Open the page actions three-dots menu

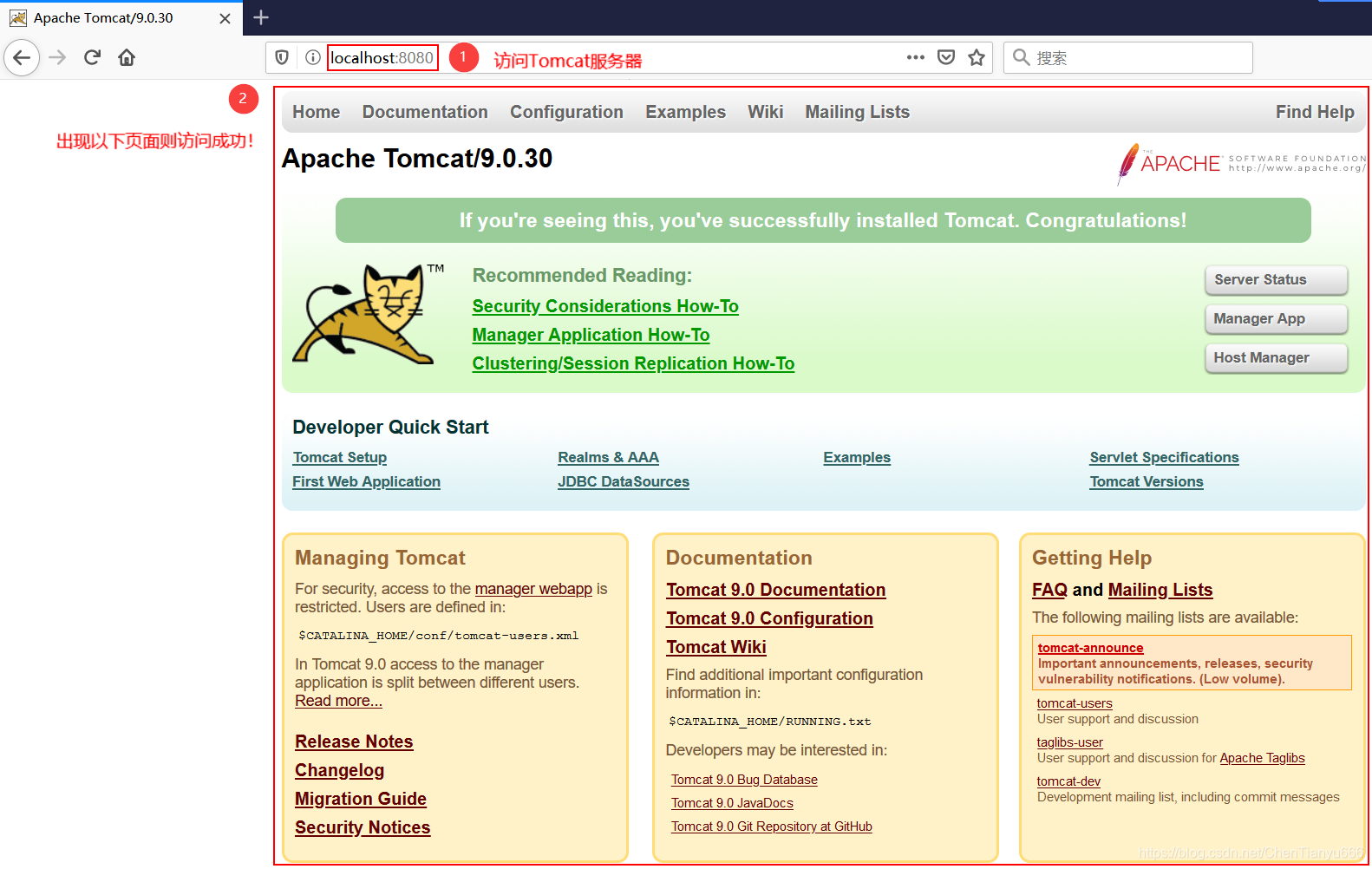pos(916,58)
